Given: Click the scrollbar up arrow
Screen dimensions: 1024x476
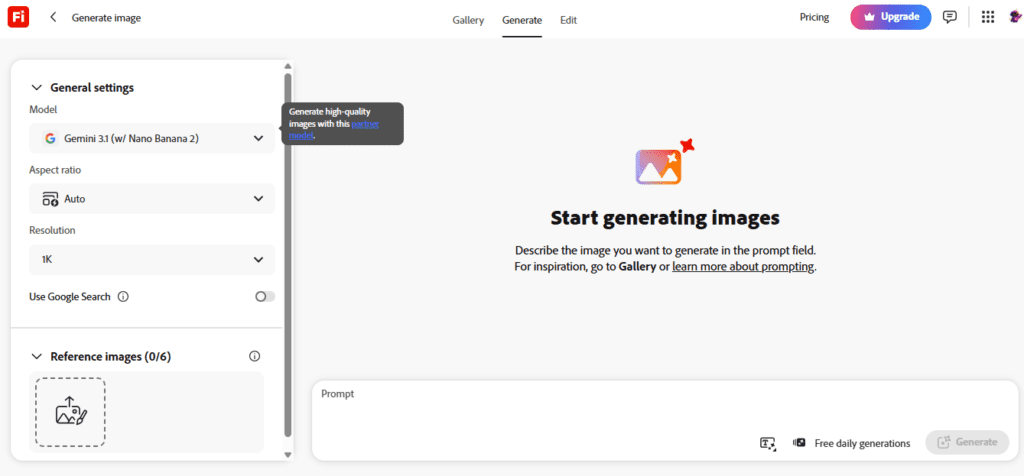Looking at the screenshot, I should (x=287, y=66).
